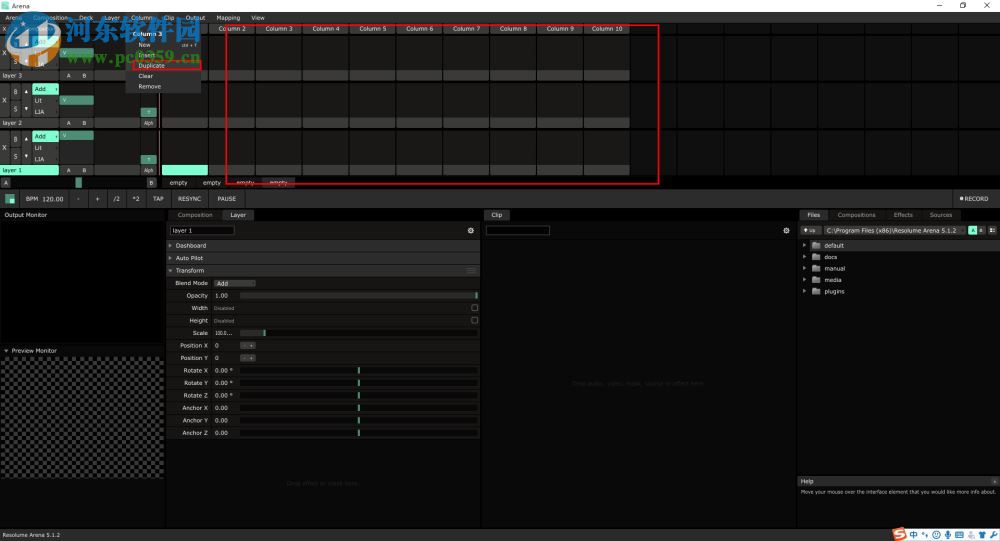The width and height of the screenshot is (1000, 541).
Task: Clear layer 1 with its X button
Action: [4, 147]
